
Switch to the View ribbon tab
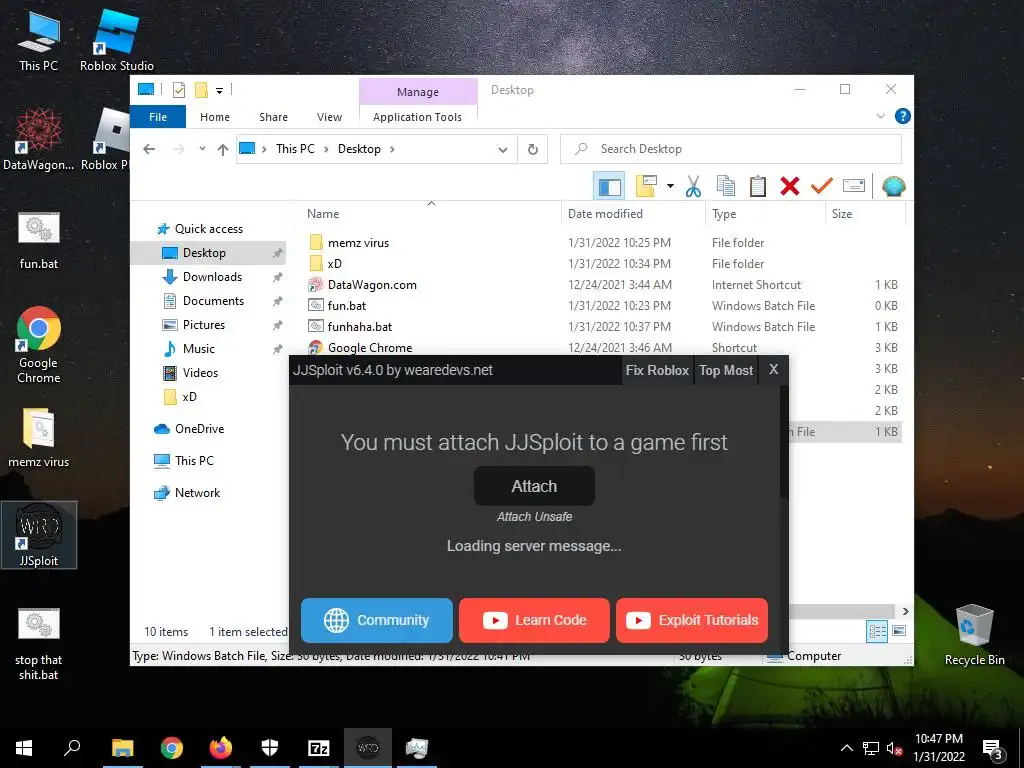pyautogui.click(x=329, y=117)
